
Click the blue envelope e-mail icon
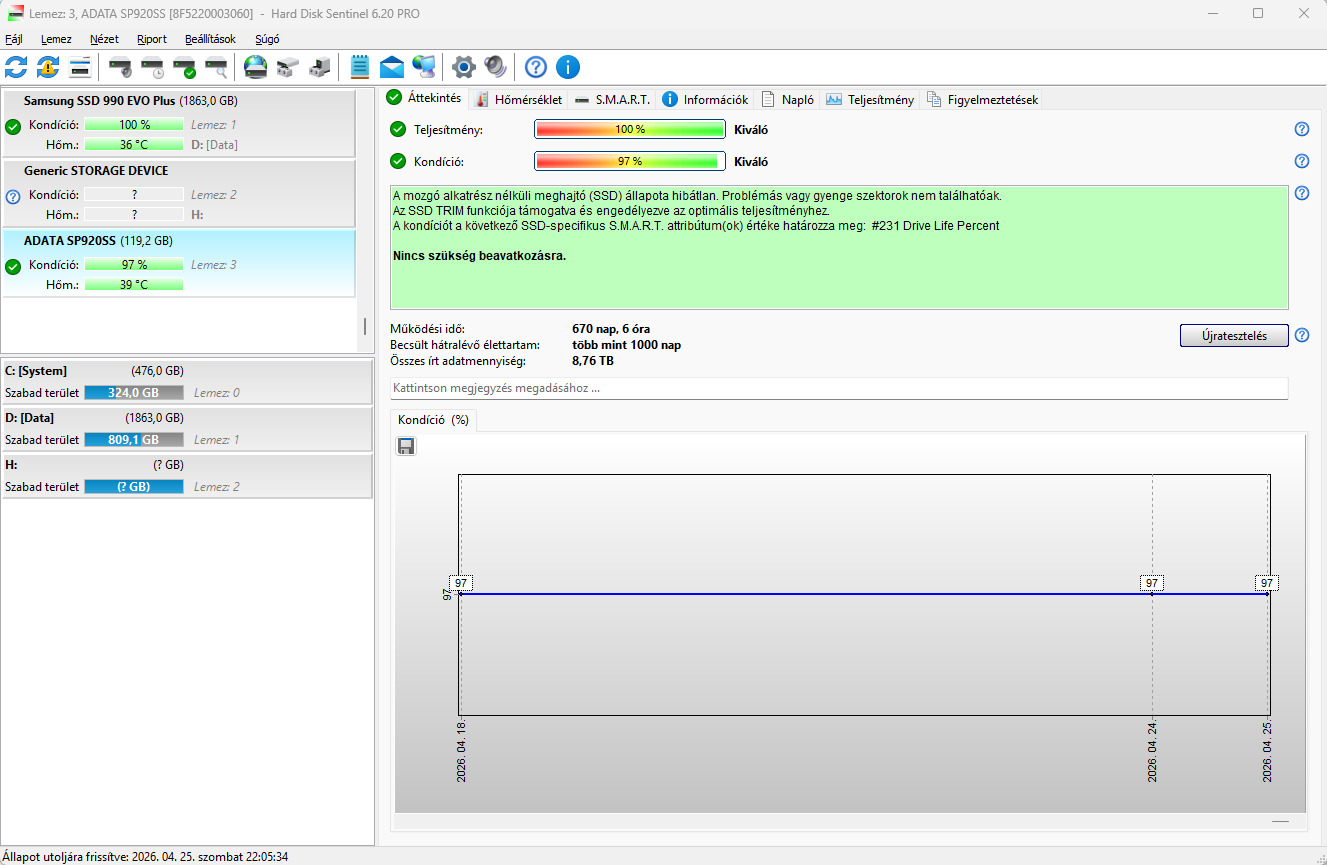pyautogui.click(x=392, y=67)
